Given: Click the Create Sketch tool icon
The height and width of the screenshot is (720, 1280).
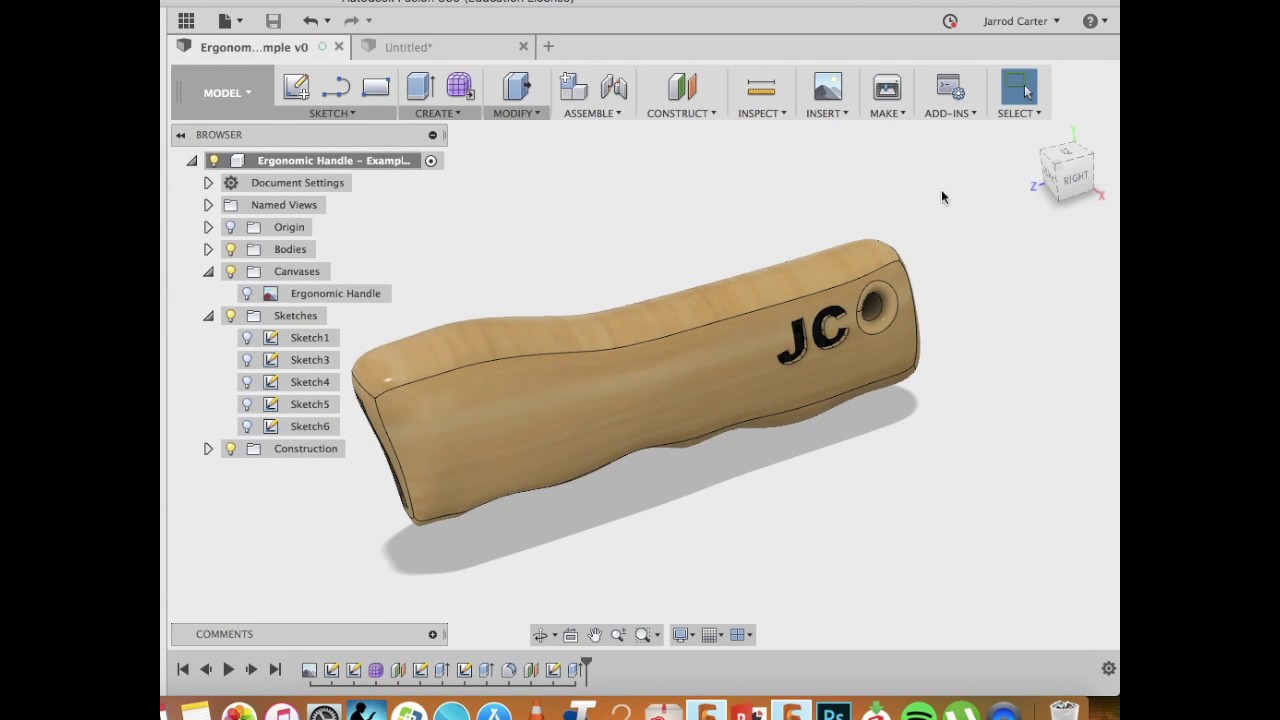Looking at the screenshot, I should click(296, 87).
